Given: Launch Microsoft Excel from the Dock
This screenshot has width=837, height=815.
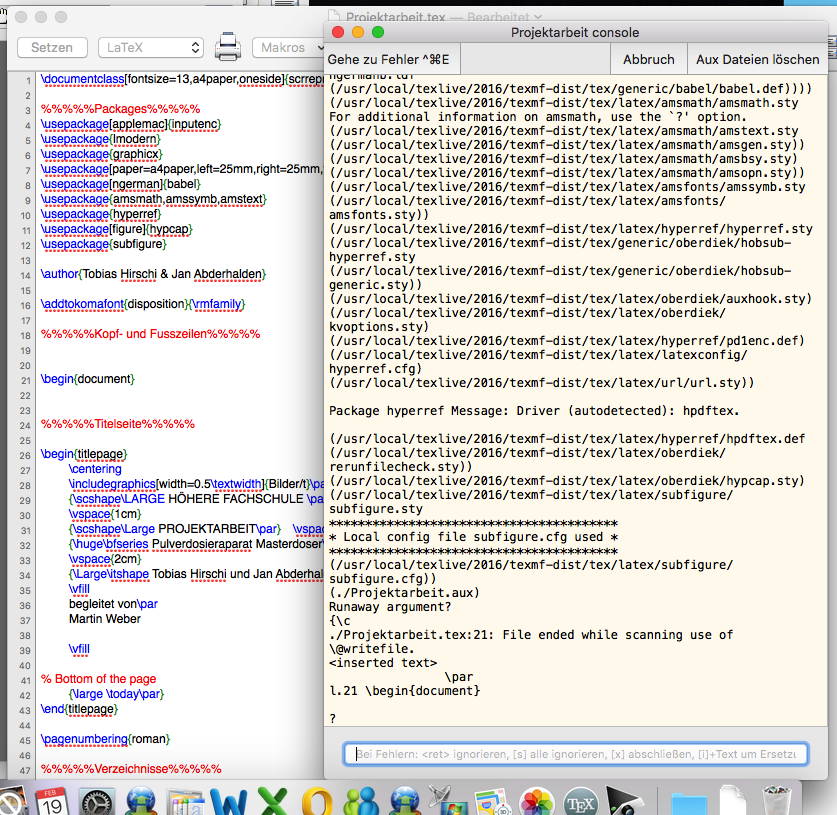Looking at the screenshot, I should point(273,801).
